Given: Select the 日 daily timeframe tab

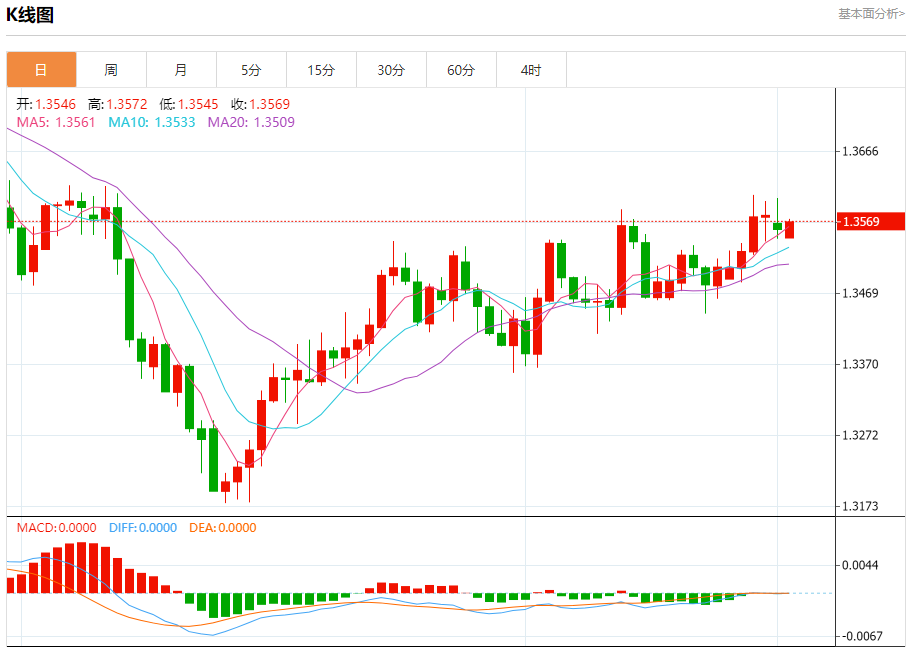Looking at the screenshot, I should 41,70.
